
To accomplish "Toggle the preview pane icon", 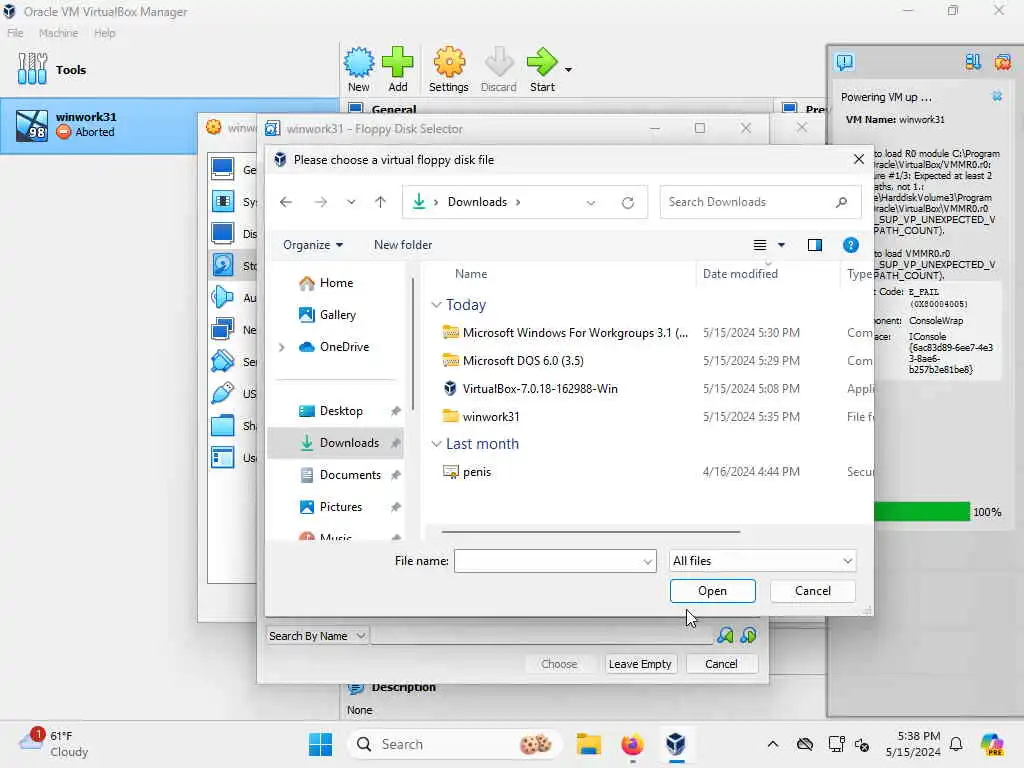I will pos(814,245).
